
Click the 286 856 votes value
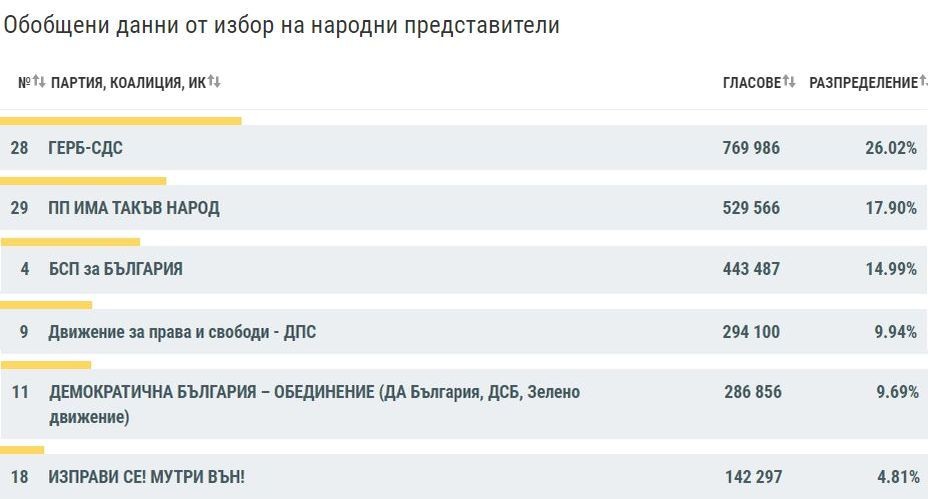pyautogui.click(x=752, y=392)
